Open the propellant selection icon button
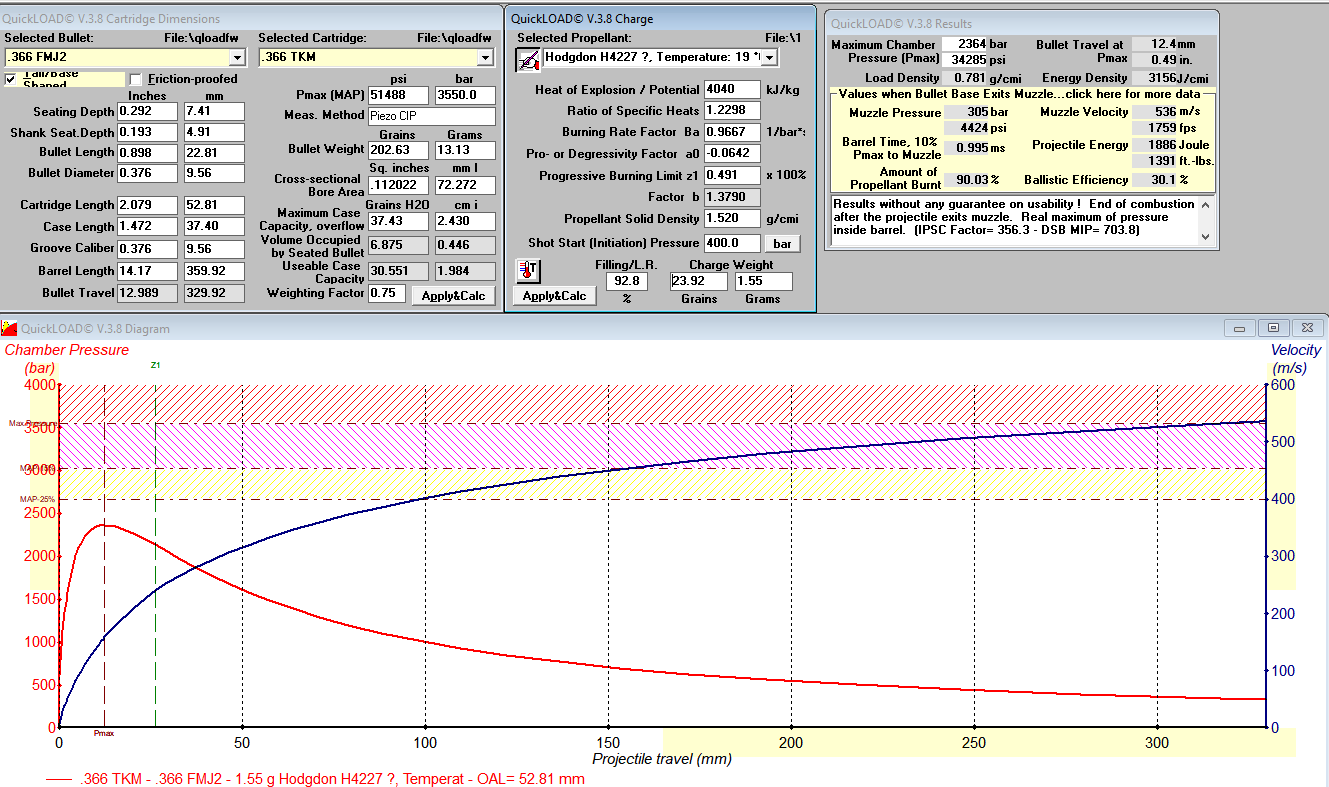Image resolution: width=1329 pixels, height=787 pixels. (x=527, y=60)
